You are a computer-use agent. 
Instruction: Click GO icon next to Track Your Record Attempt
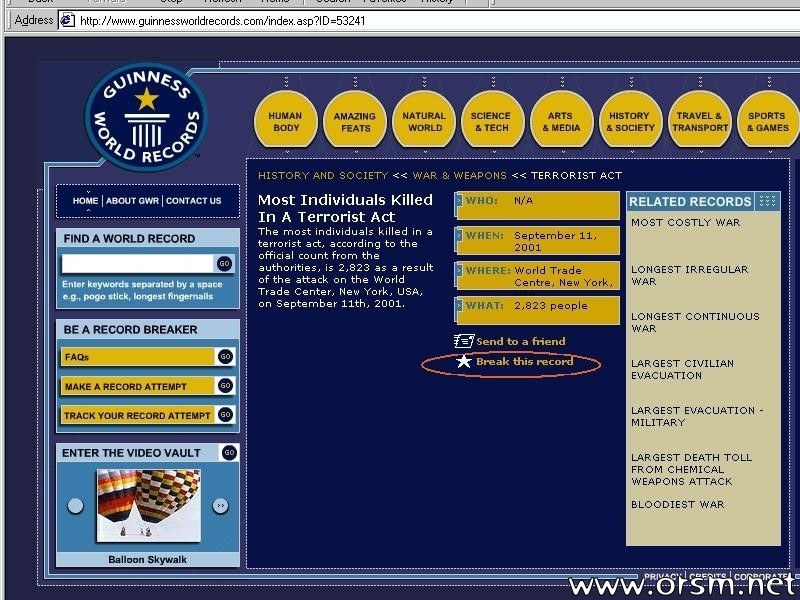coord(226,415)
